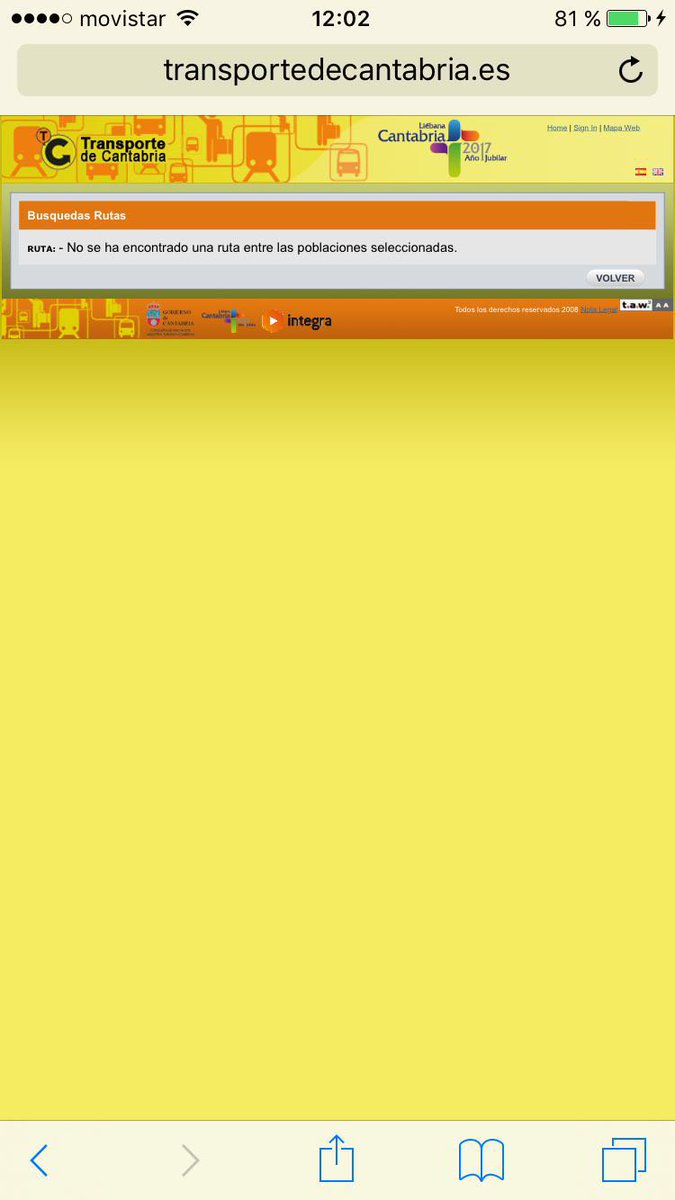Image resolution: width=675 pixels, height=1200 pixels.
Task: Click the AA accessibility level badge
Action: (x=662, y=305)
